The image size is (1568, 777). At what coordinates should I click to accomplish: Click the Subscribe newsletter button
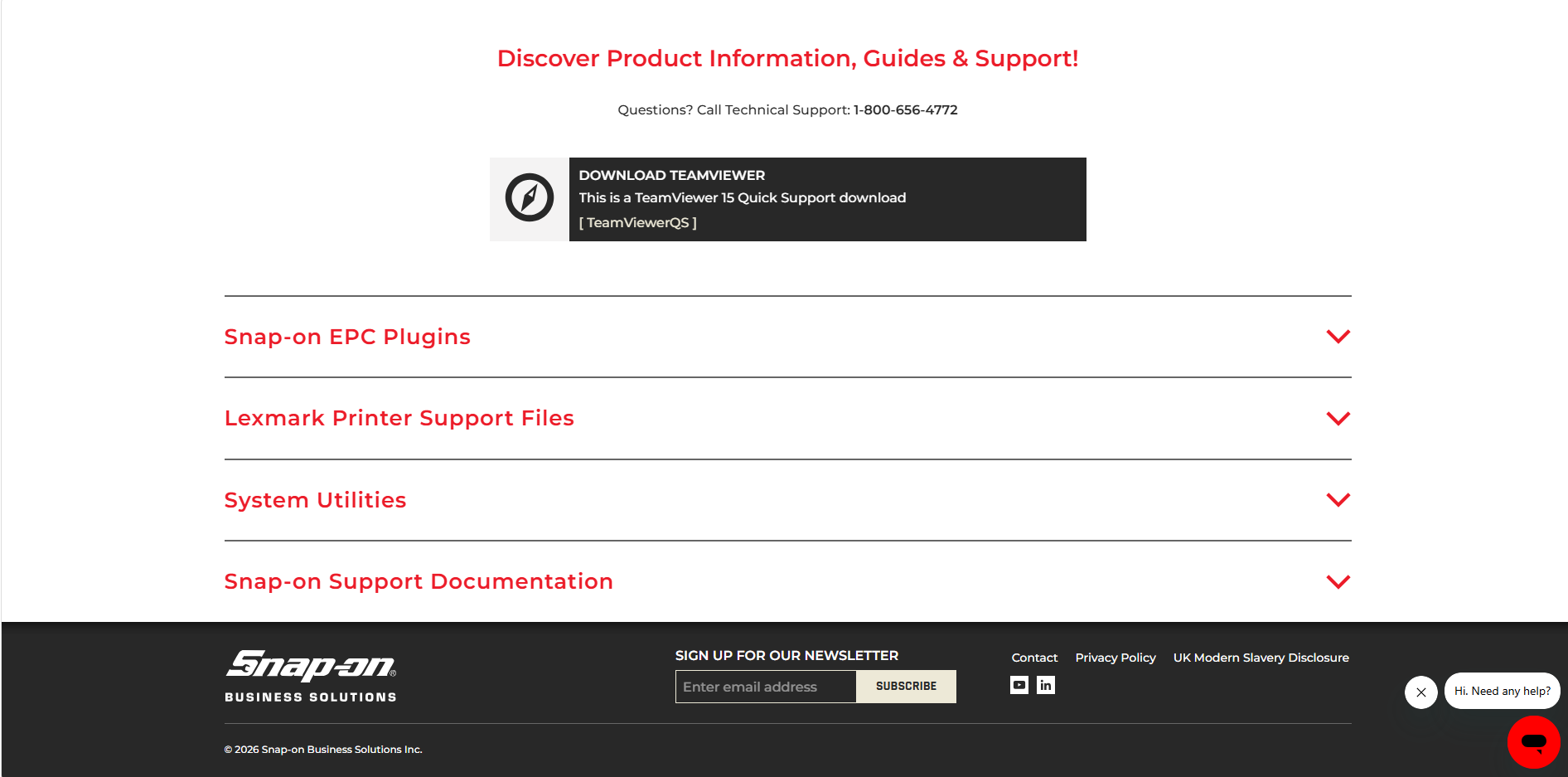point(906,687)
